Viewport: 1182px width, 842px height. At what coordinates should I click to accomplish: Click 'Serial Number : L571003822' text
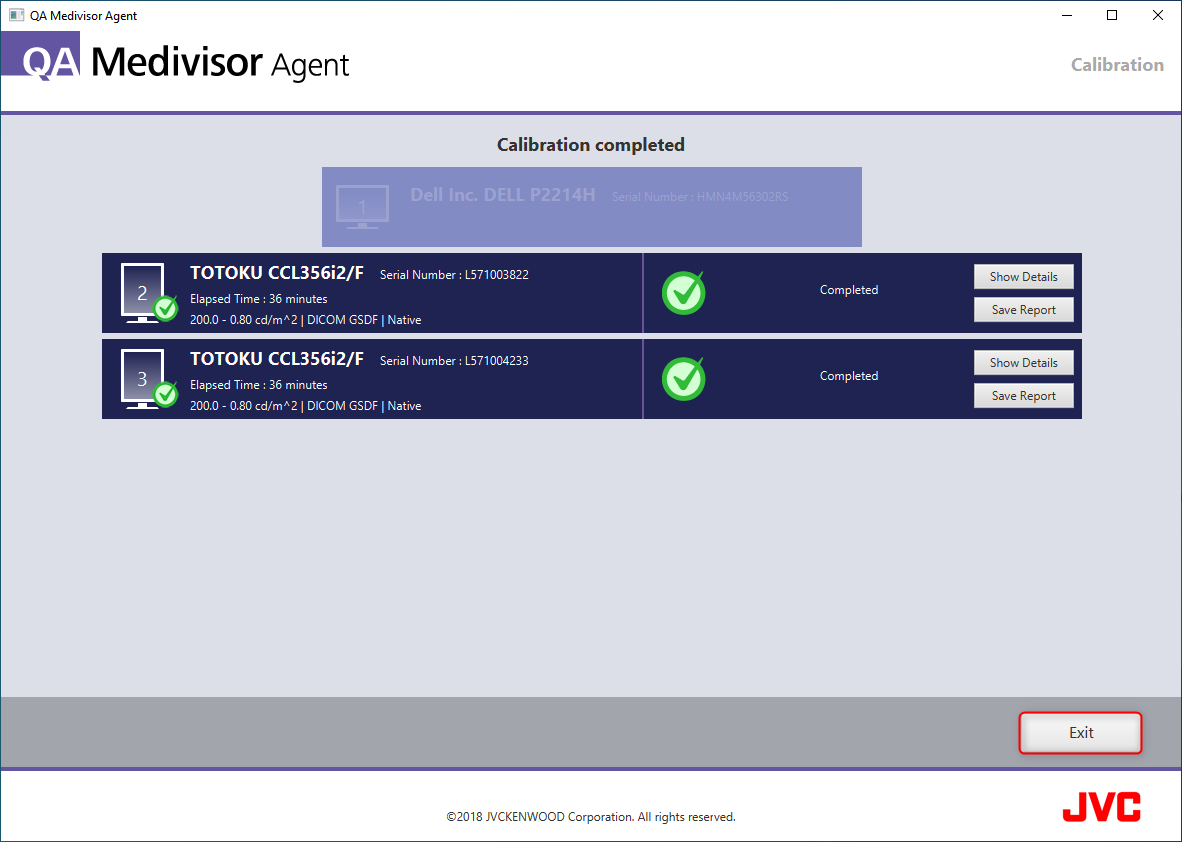454,274
